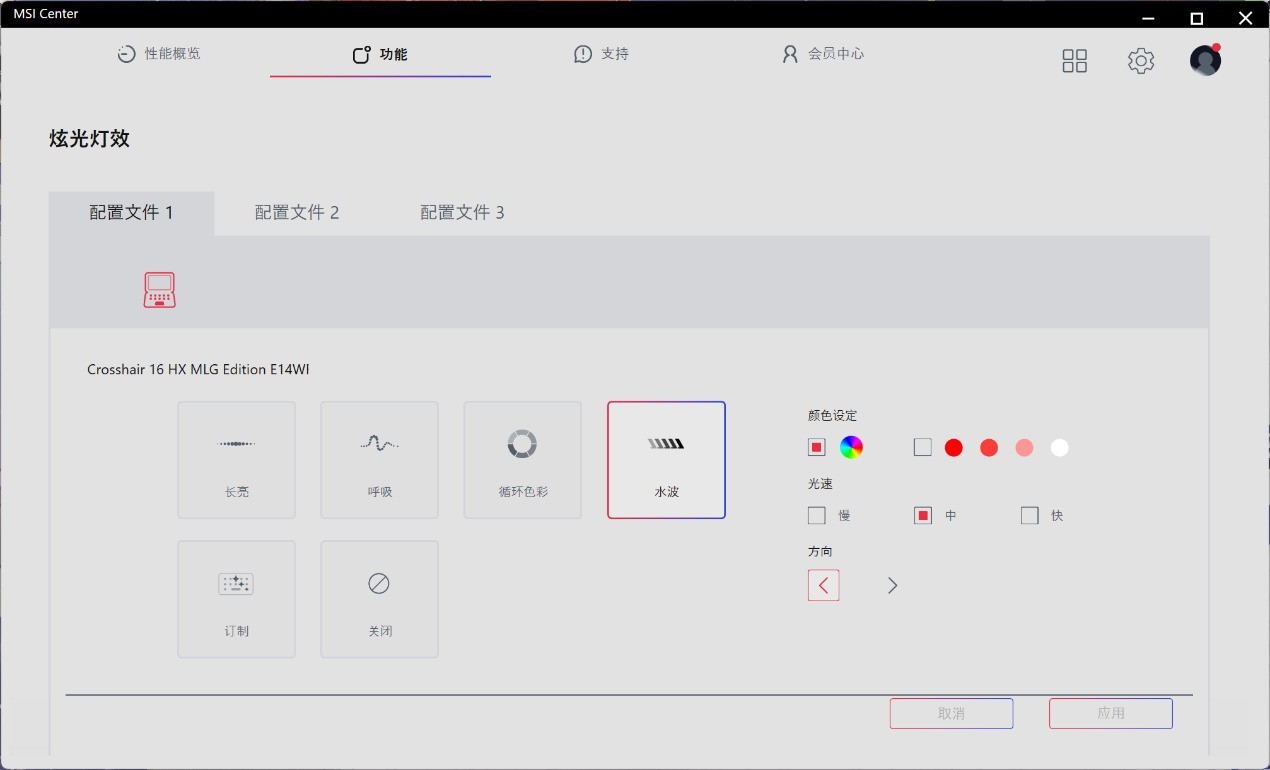Select the 水波 wave lighting effect
Screen dimensions: 1270x770
click(x=666, y=460)
